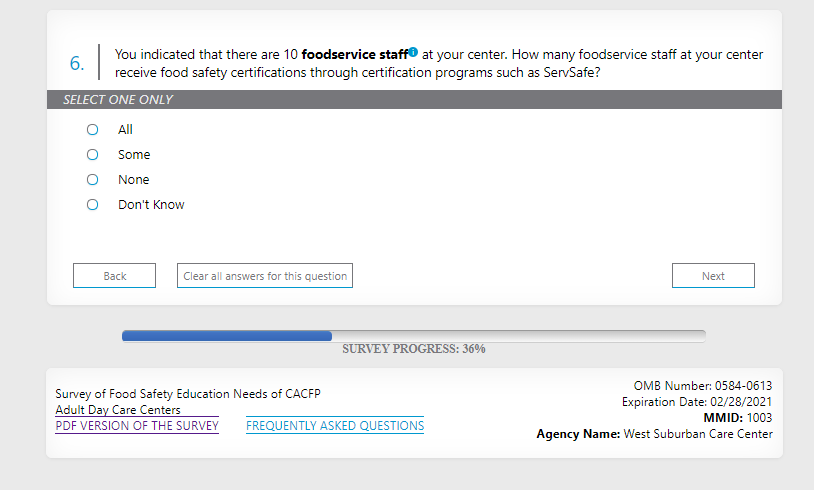This screenshot has height=490, width=814.
Task: Click the 'Some' answer label text
Action: pos(134,155)
